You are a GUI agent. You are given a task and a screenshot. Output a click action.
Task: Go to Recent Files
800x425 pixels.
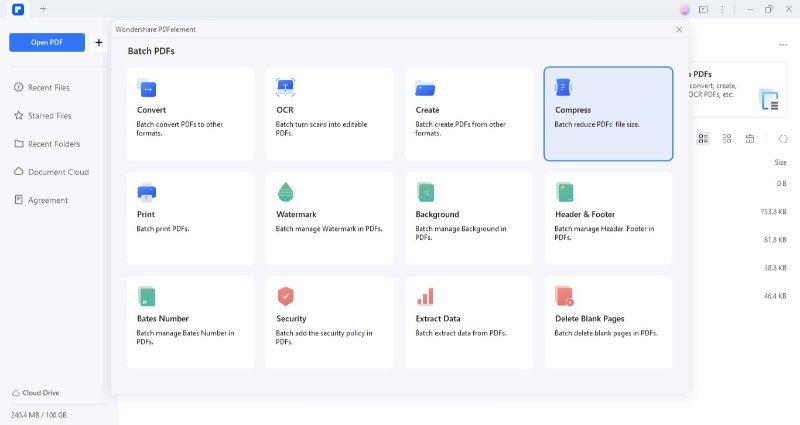tap(42, 87)
